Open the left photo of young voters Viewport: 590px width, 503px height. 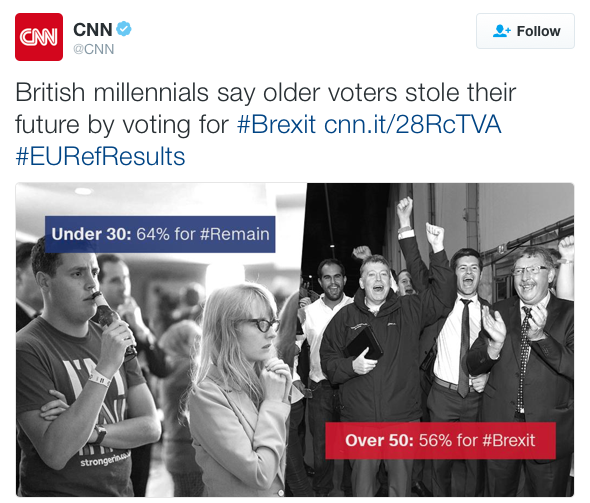coord(161,340)
